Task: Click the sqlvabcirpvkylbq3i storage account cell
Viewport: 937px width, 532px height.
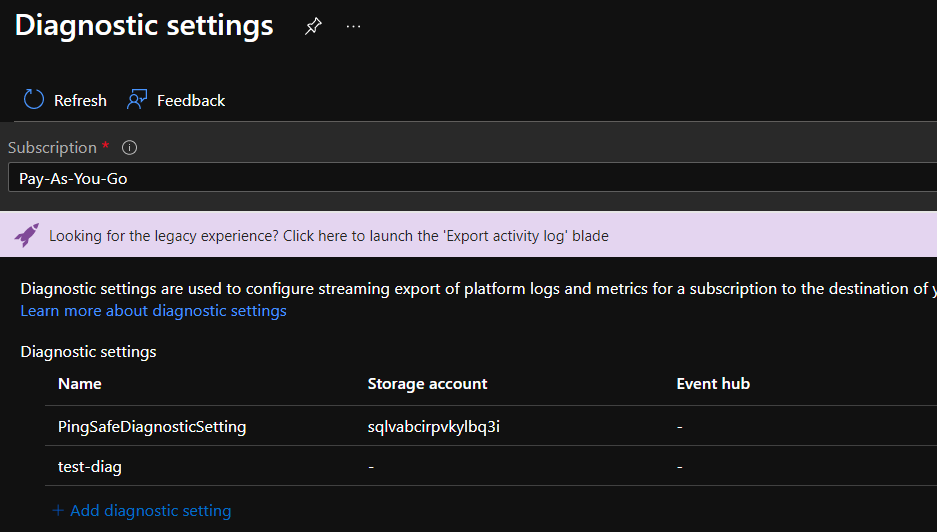Action: [433, 427]
